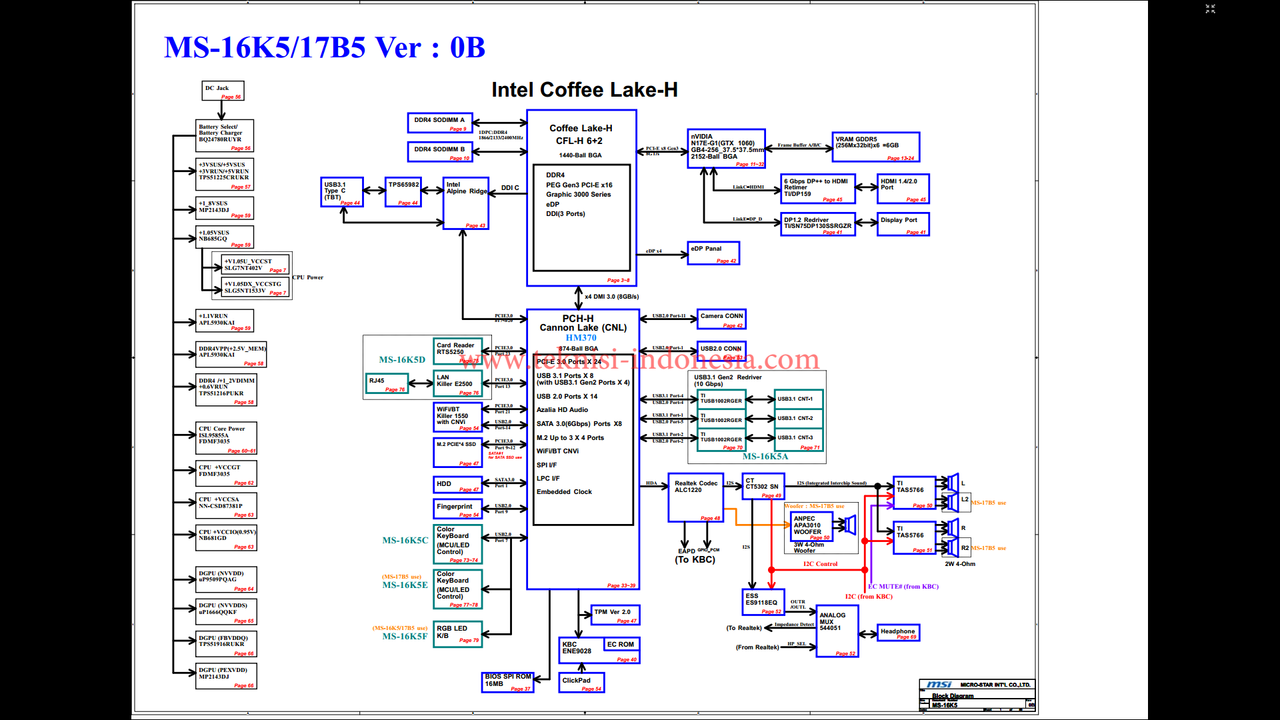The image size is (1280, 720).
Task: Select the CT5302 SN block
Action: click(764, 487)
